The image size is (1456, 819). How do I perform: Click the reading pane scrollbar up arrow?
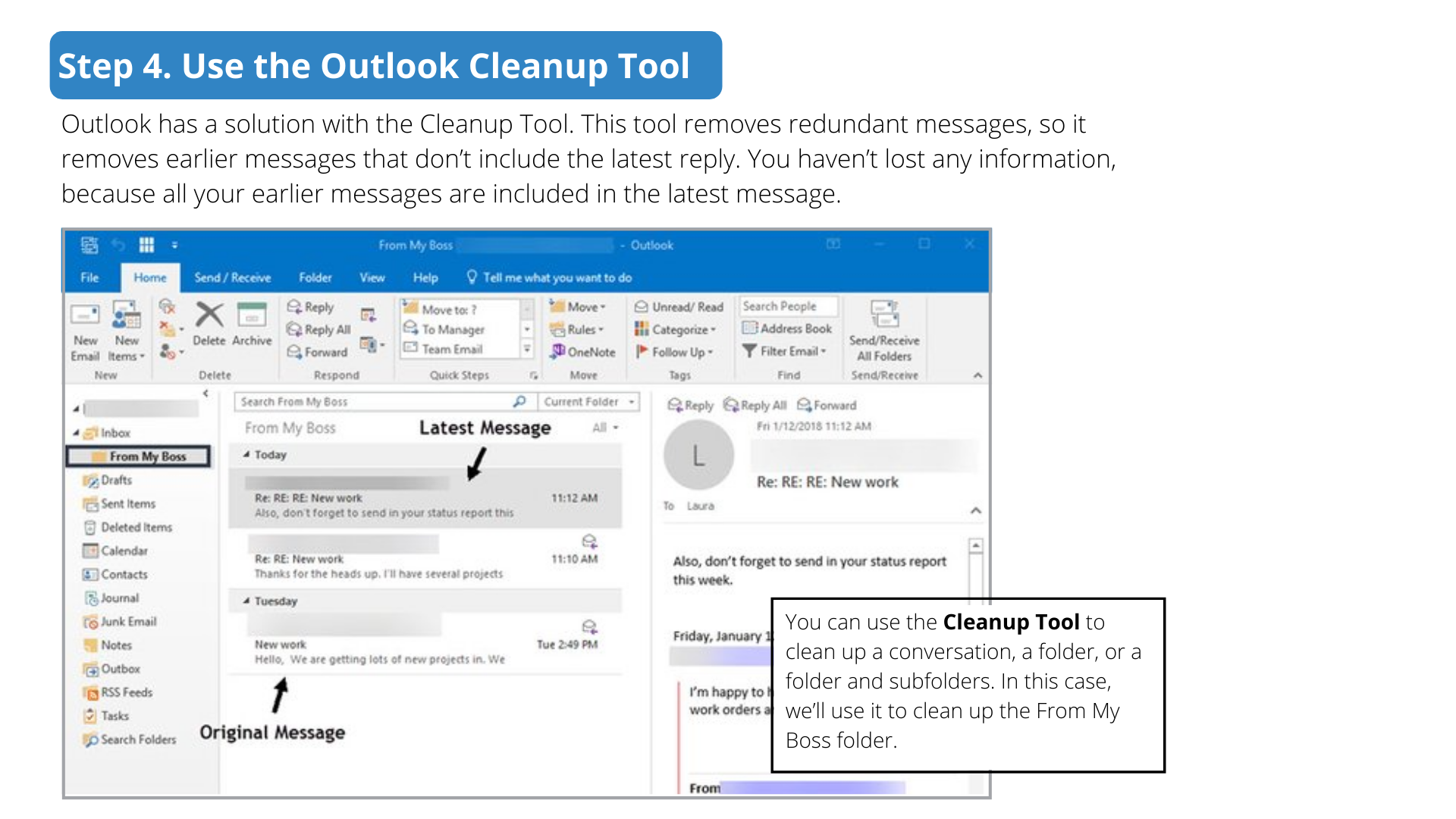976,545
